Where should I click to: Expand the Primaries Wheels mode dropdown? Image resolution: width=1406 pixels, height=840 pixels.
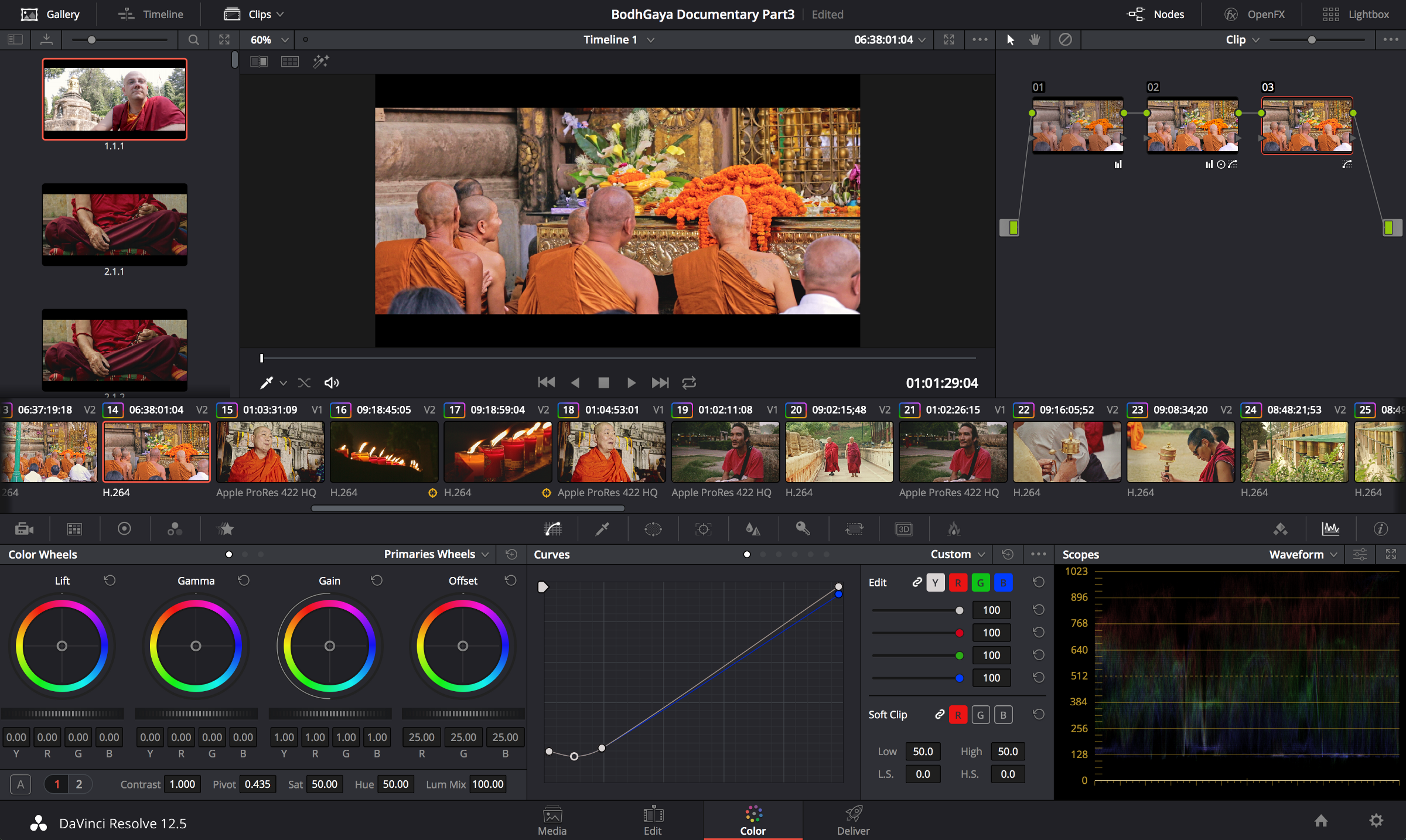436,554
